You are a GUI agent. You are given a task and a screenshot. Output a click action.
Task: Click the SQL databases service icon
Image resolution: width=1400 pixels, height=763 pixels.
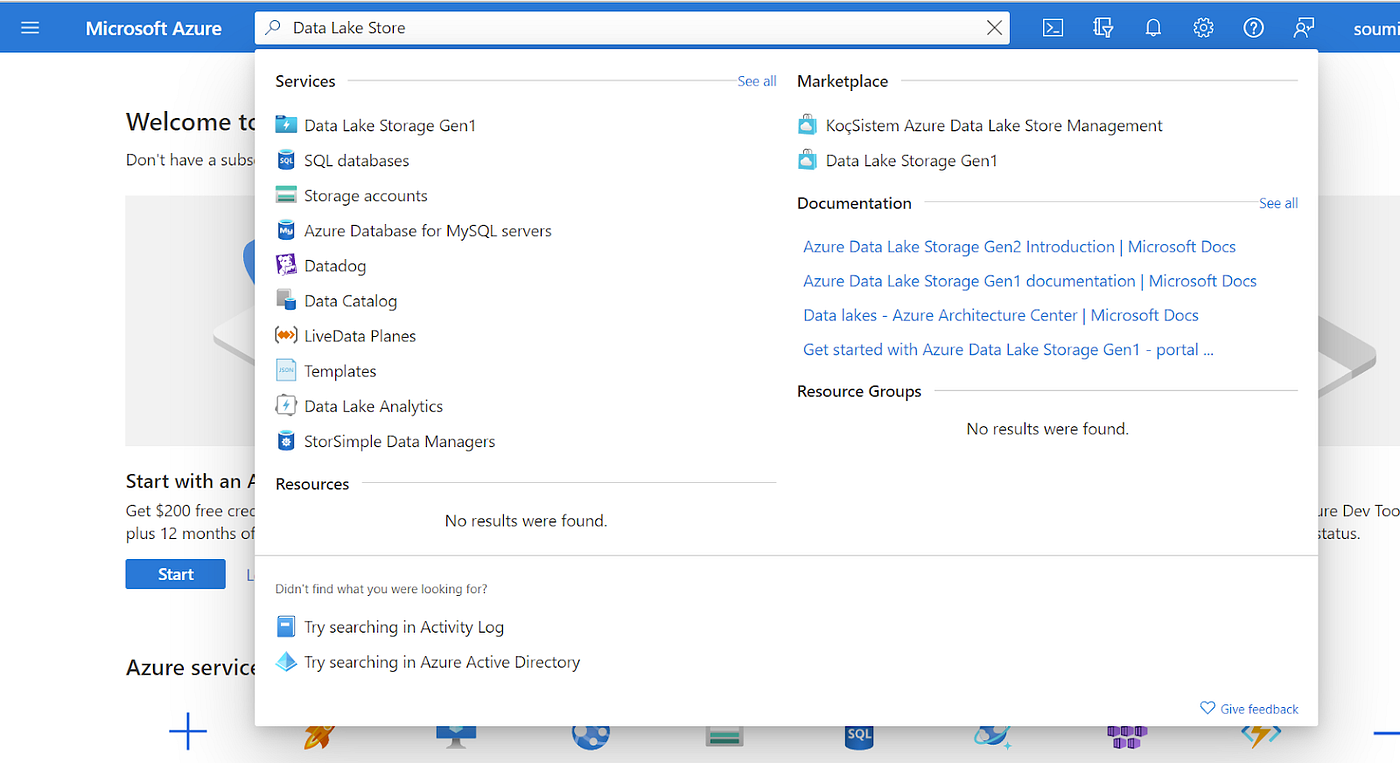285,160
